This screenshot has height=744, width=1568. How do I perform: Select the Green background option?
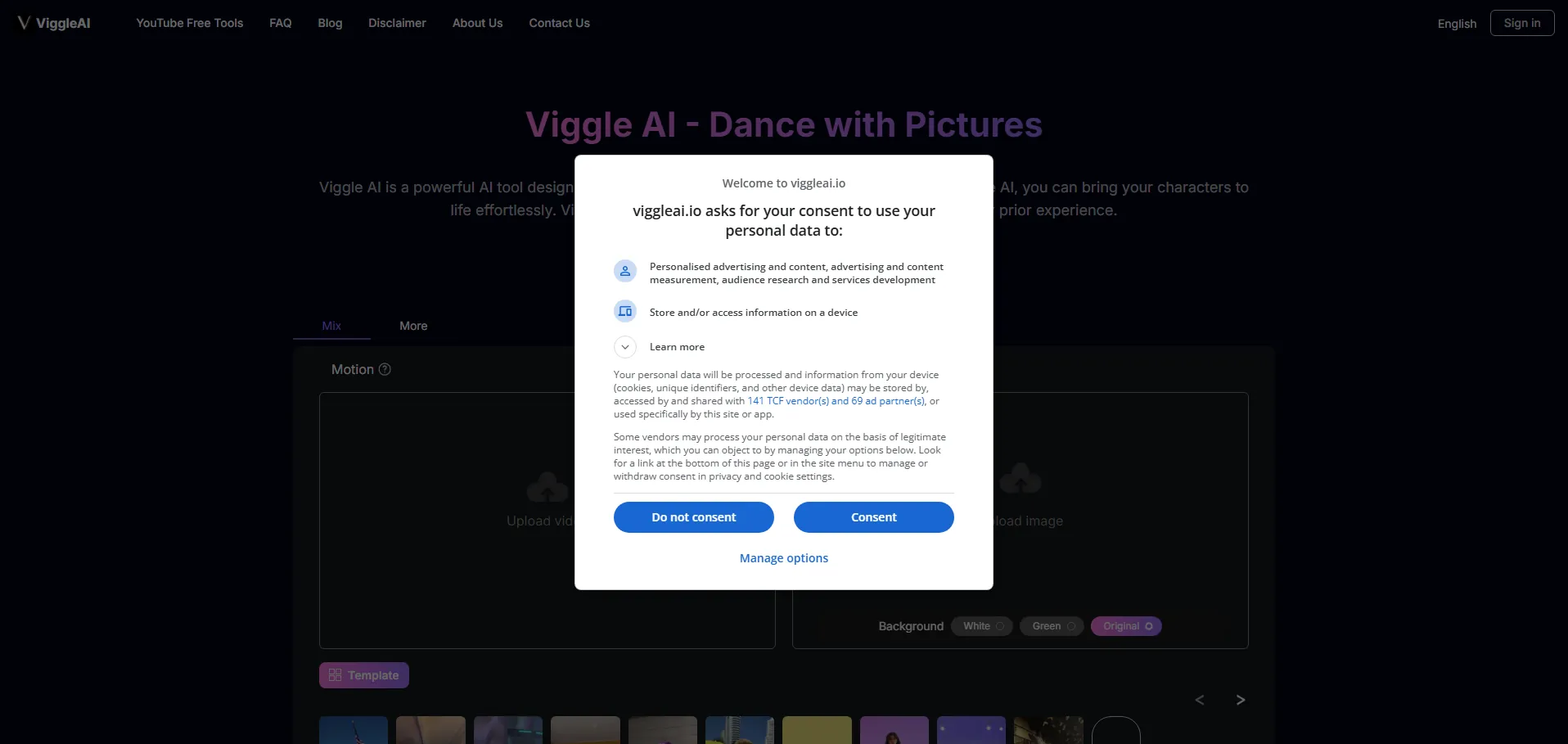pos(1052,626)
